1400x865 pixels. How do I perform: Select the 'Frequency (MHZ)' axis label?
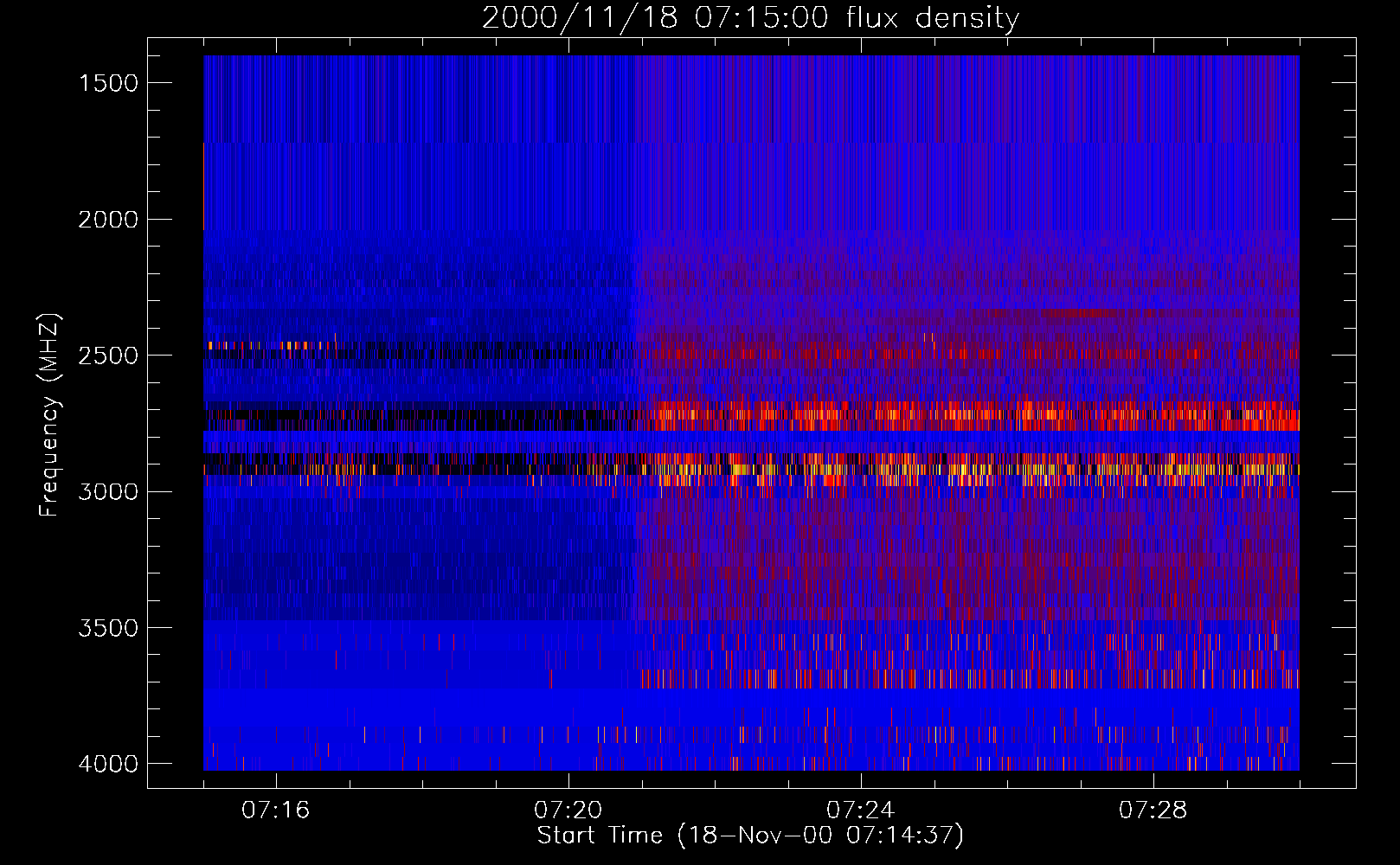(49, 416)
